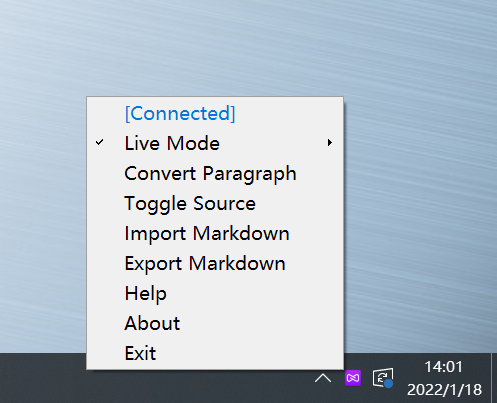Click the 2022/1/18 date in taskbar

coord(444,390)
